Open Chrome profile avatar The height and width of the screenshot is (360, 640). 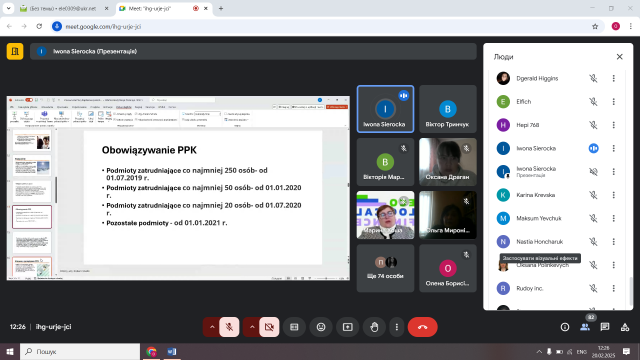[x=616, y=26]
